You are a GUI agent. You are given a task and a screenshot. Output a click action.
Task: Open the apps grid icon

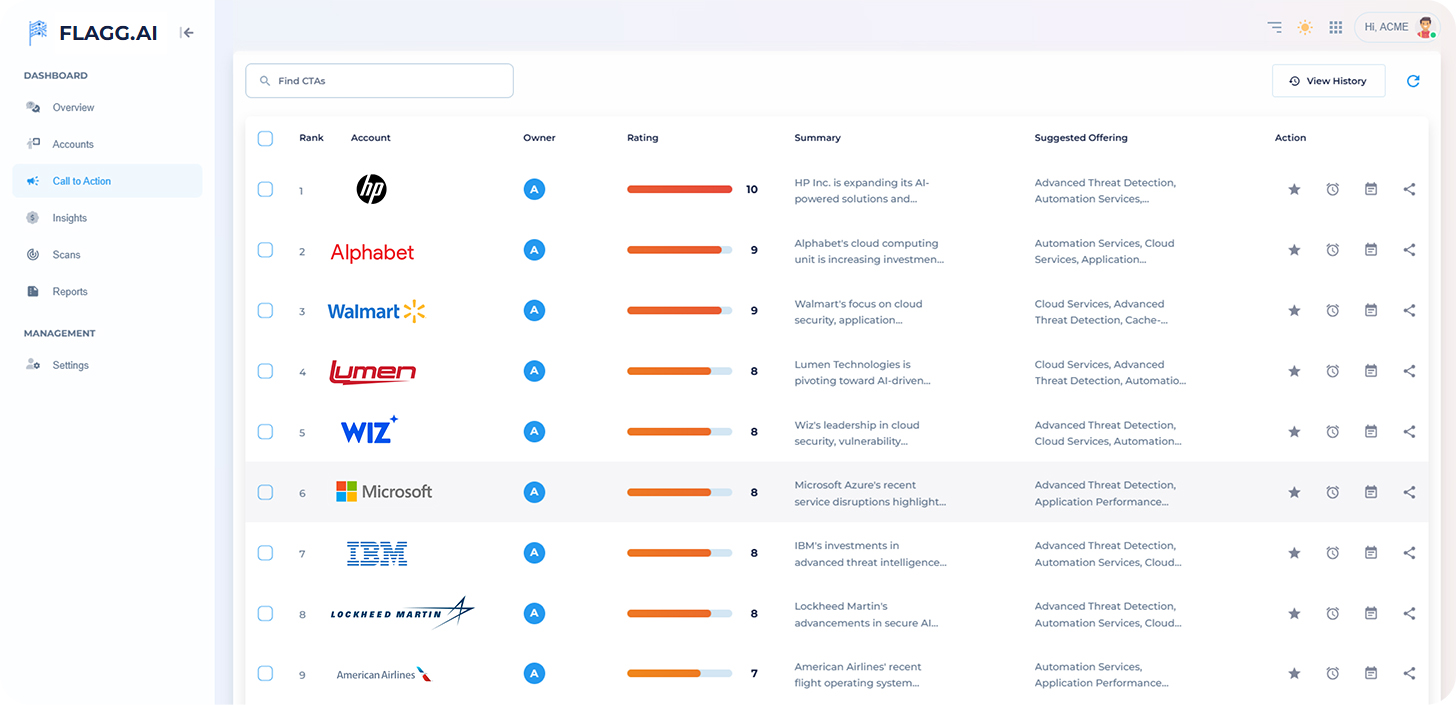coord(1336,27)
